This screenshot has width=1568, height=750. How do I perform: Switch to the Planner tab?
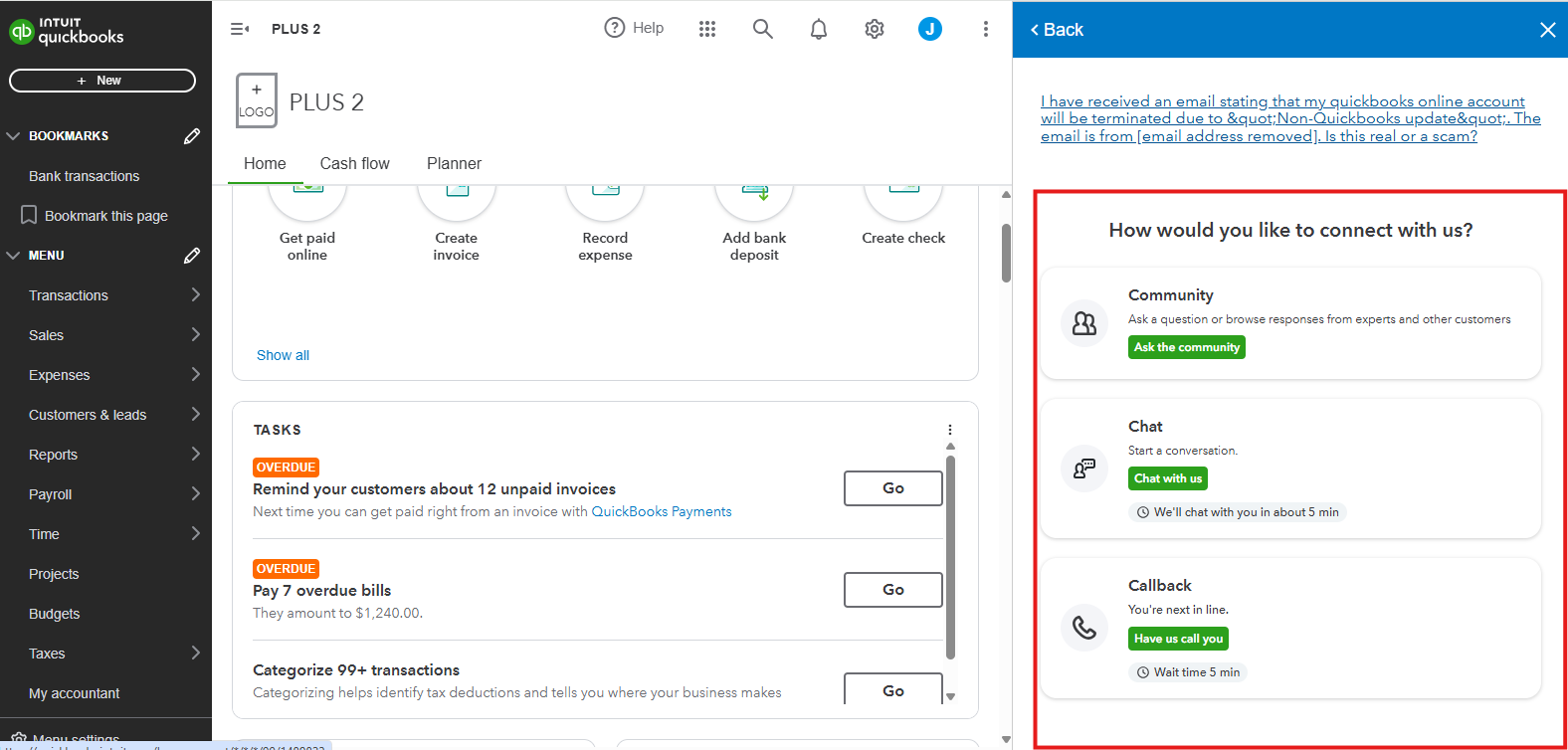(454, 163)
